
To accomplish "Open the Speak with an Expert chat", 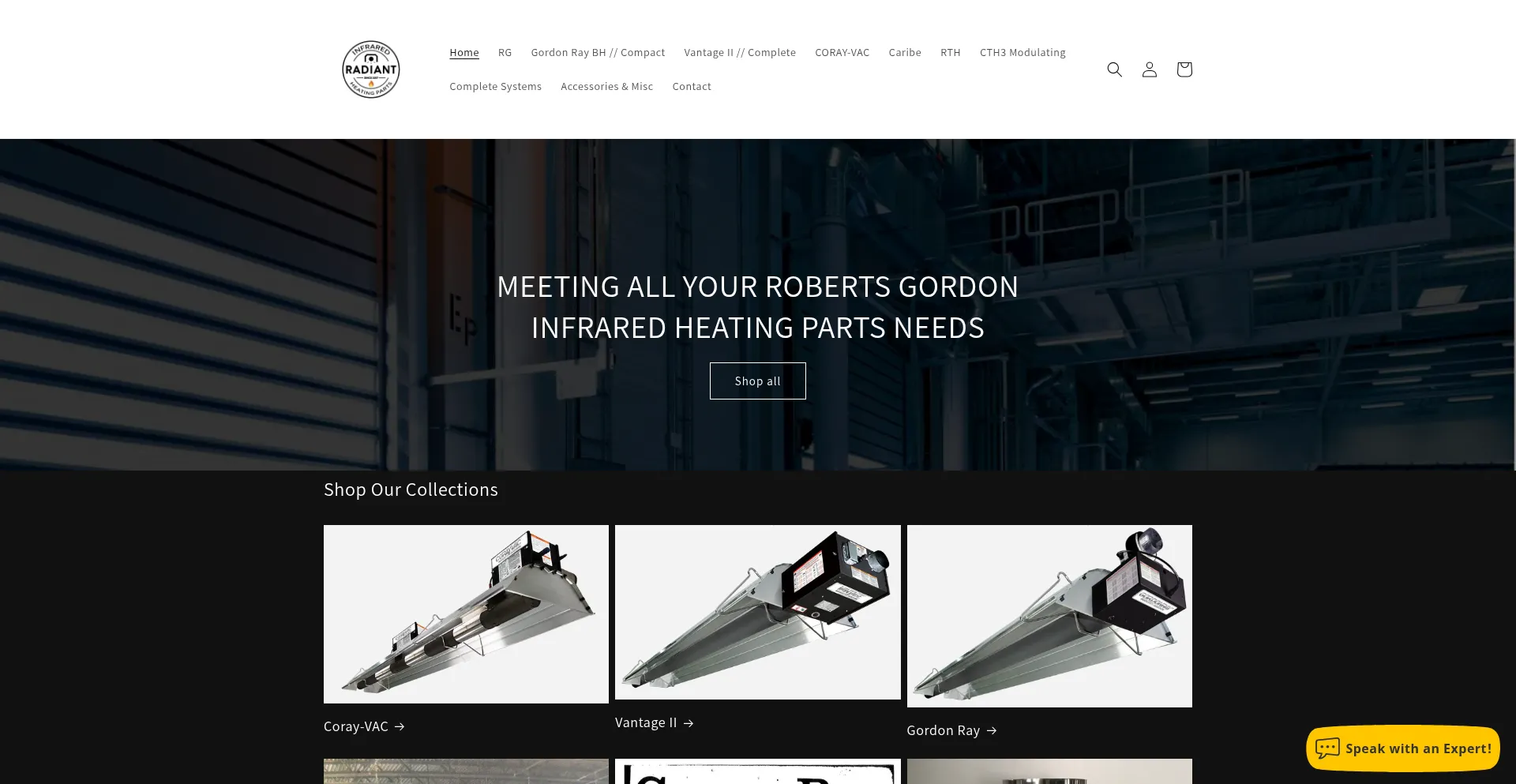I will coord(1403,748).
